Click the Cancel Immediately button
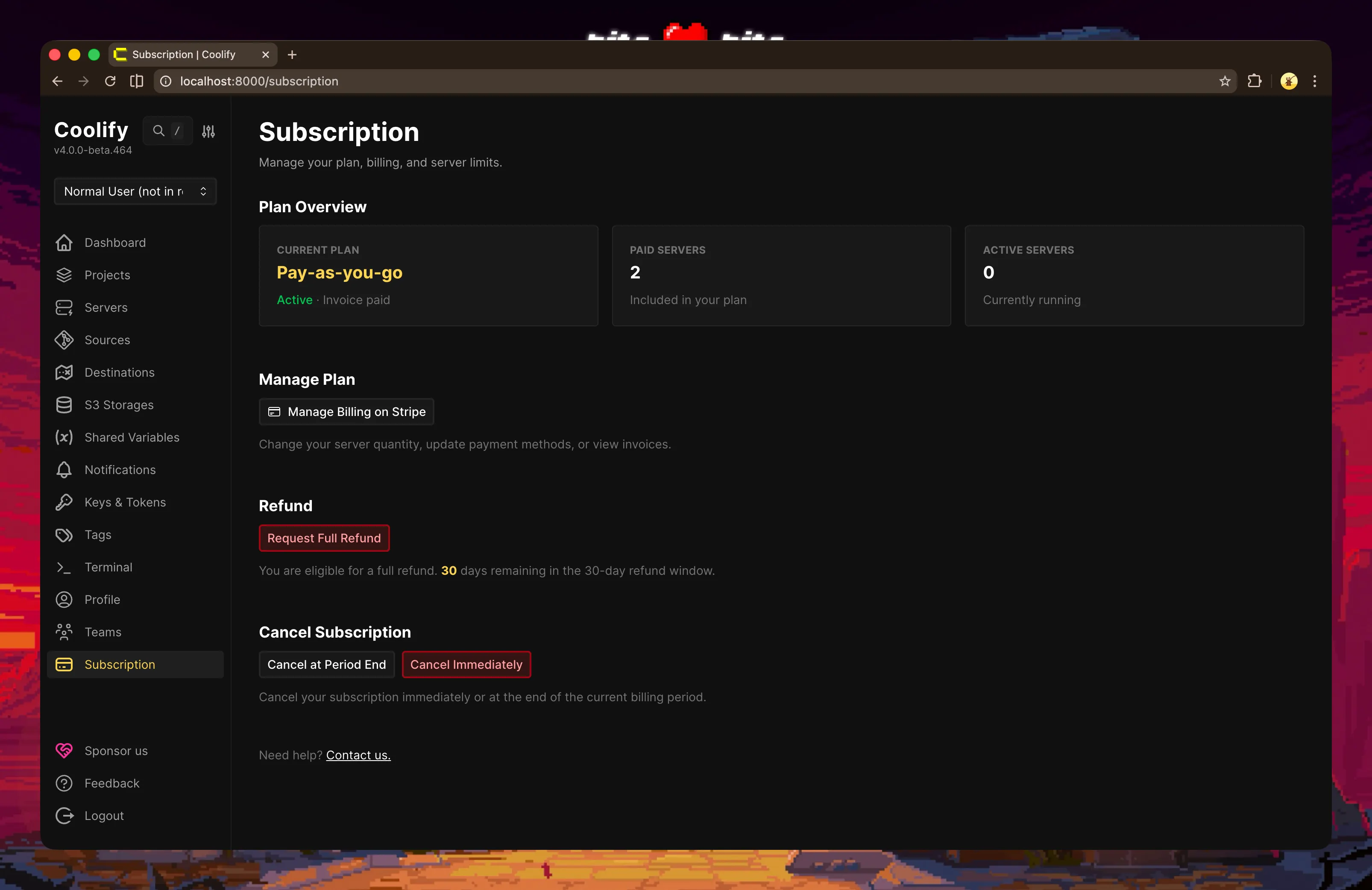Screen dimensions: 1372x890 tap(466, 665)
